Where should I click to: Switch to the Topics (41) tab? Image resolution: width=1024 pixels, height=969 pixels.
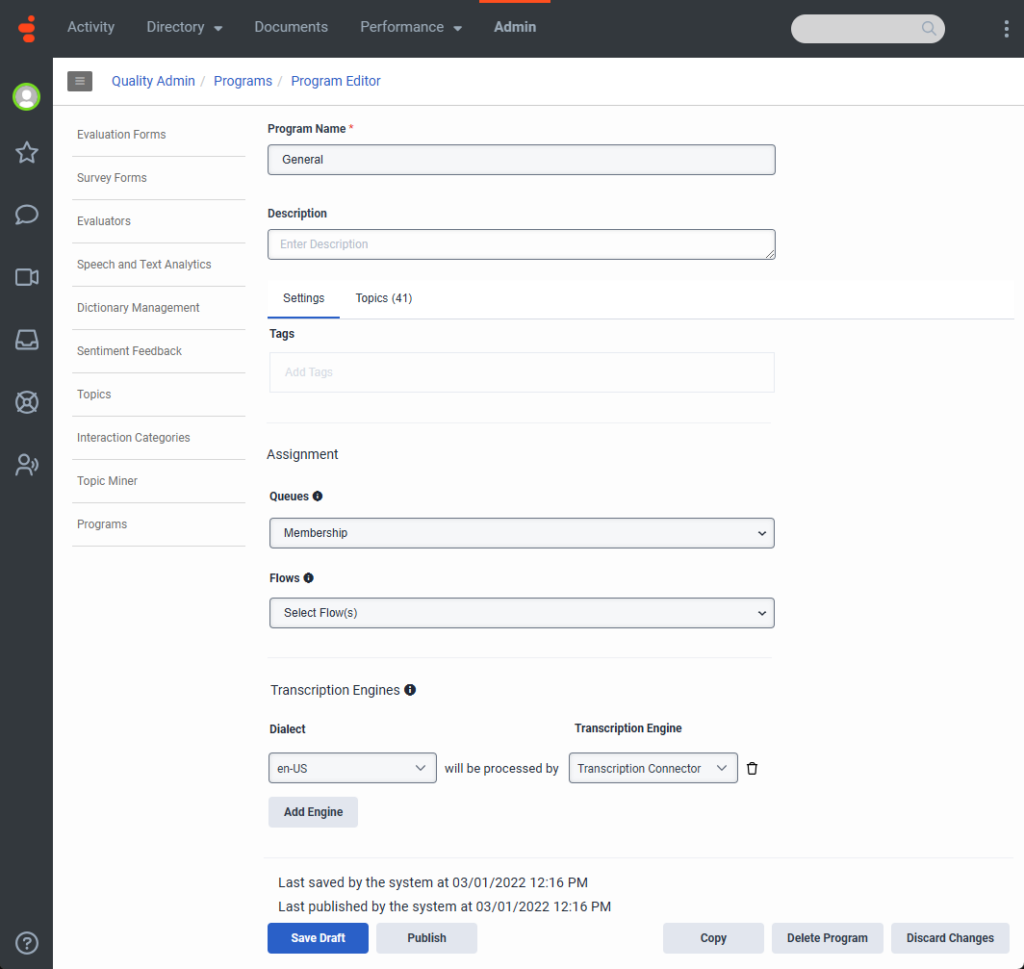pyautogui.click(x=384, y=298)
